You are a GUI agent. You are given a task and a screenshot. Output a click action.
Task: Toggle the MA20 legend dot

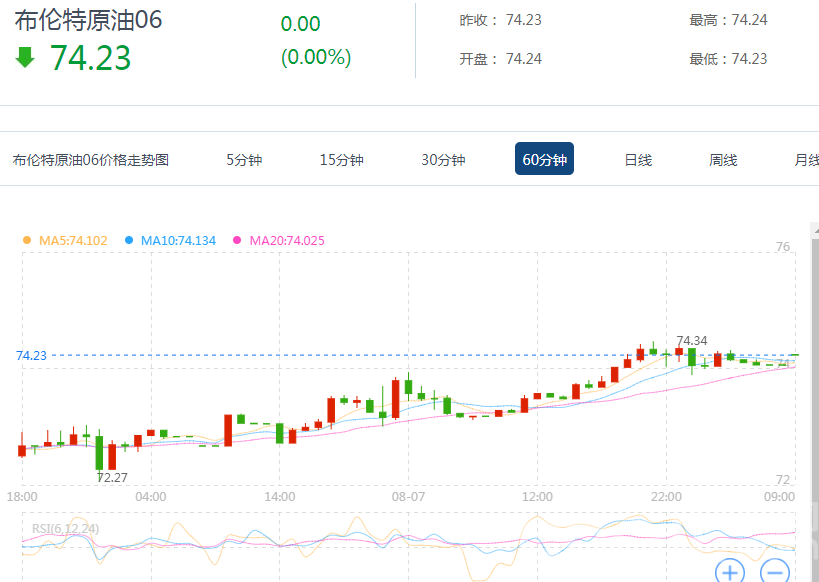click(x=237, y=240)
